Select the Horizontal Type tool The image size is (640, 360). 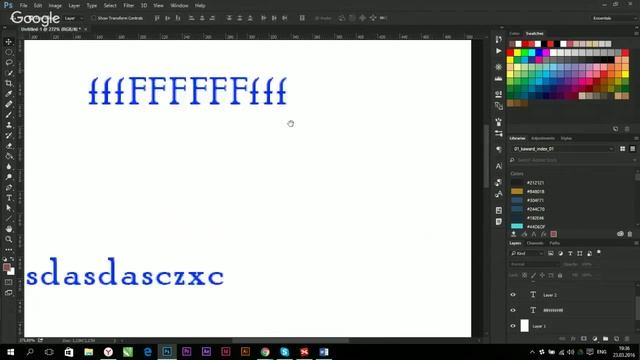click(9, 198)
